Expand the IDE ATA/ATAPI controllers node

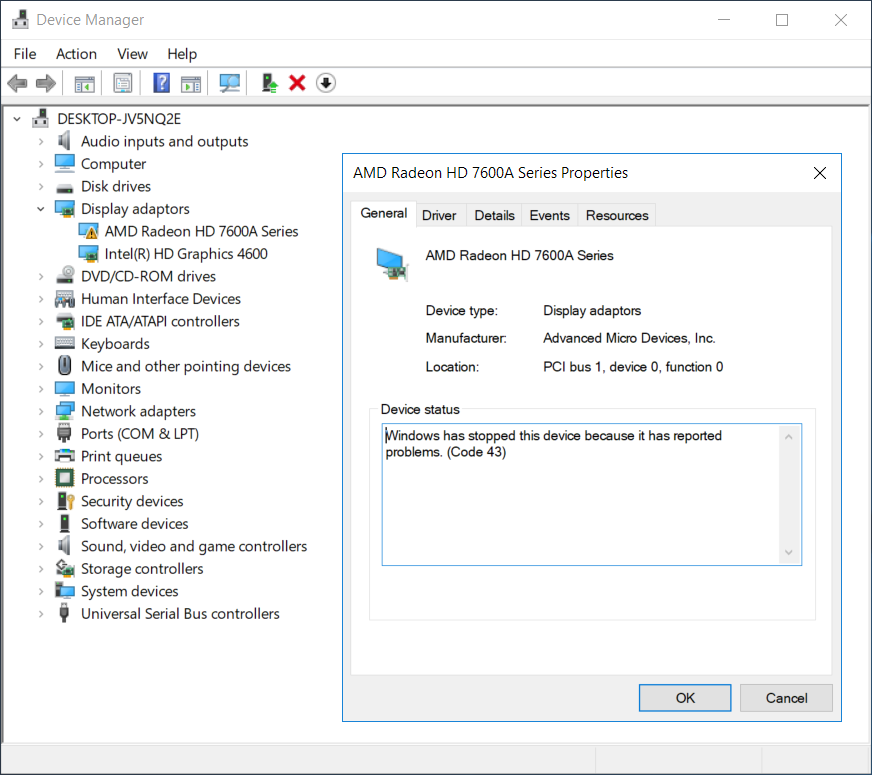(x=41, y=321)
